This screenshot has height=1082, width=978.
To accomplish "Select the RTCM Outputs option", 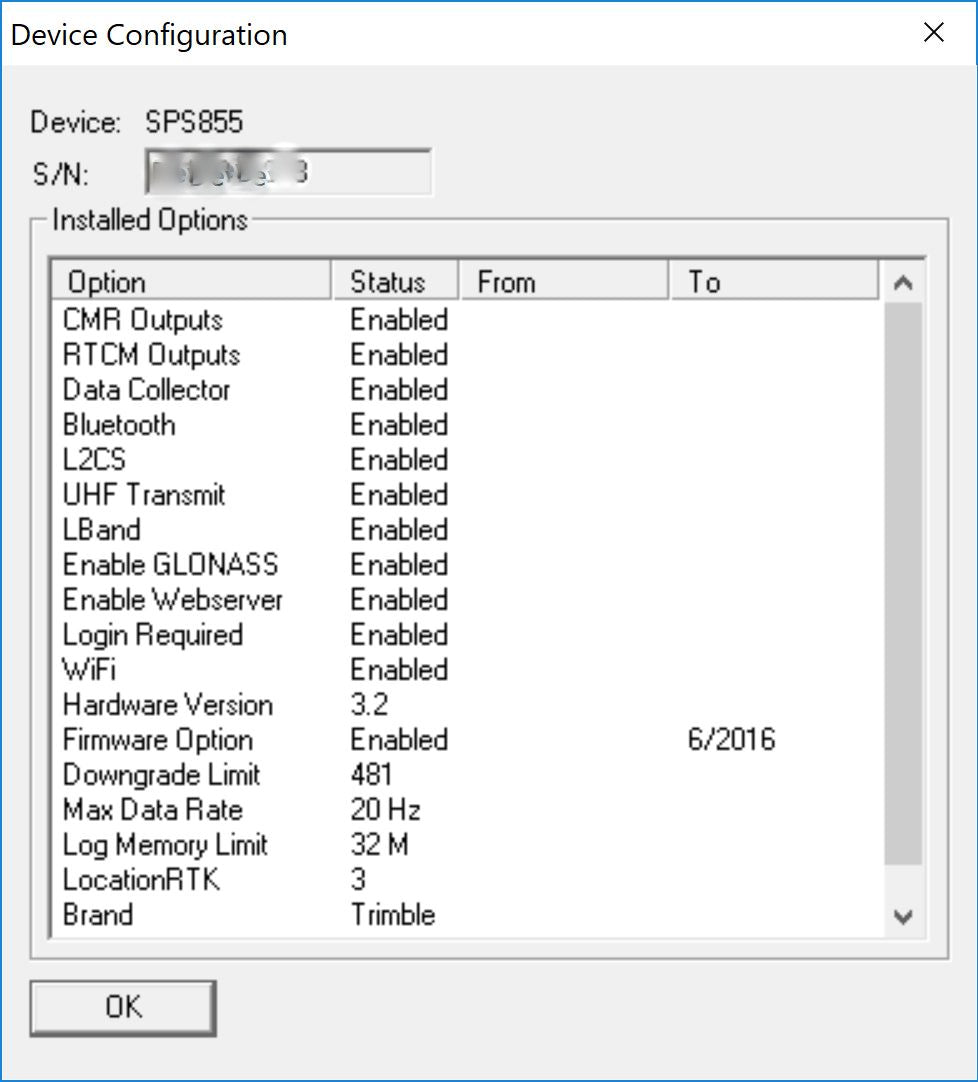I will pyautogui.click(x=151, y=355).
